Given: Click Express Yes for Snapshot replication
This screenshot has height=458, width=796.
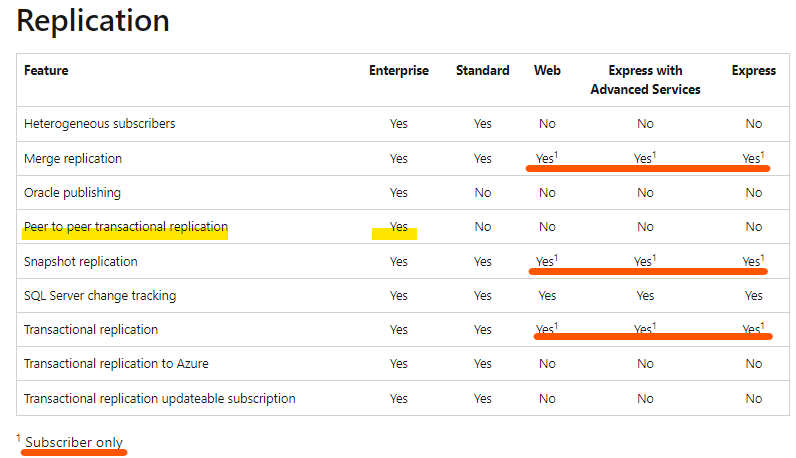Looking at the screenshot, I should tap(753, 260).
